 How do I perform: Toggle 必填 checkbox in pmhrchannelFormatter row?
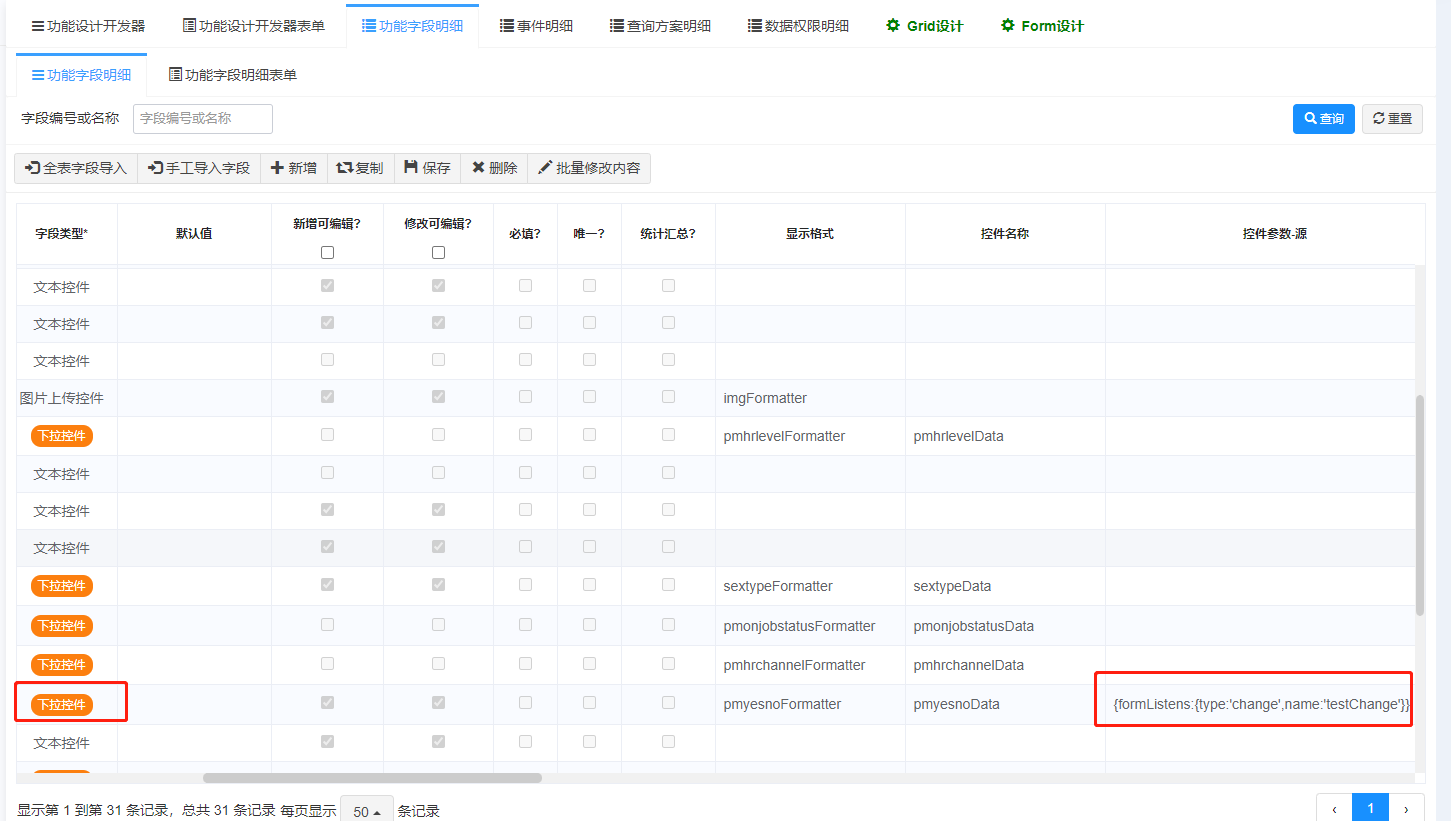(x=525, y=664)
